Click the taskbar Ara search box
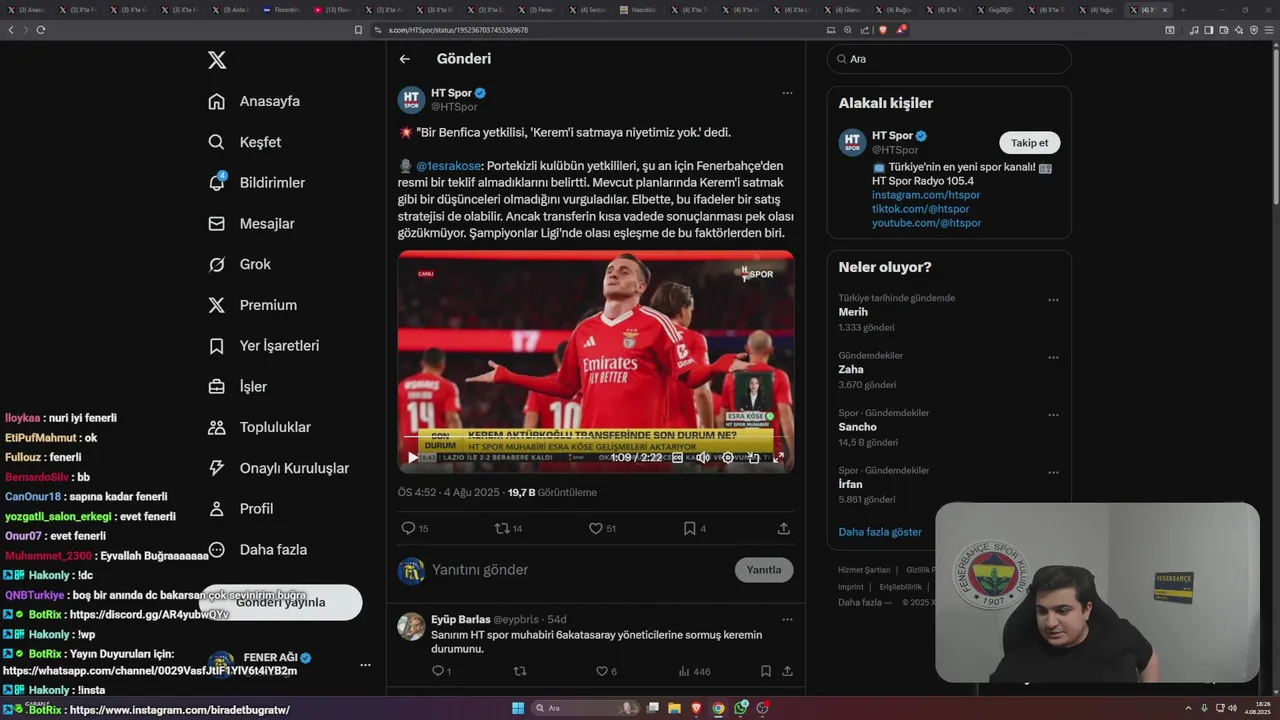 [587, 708]
